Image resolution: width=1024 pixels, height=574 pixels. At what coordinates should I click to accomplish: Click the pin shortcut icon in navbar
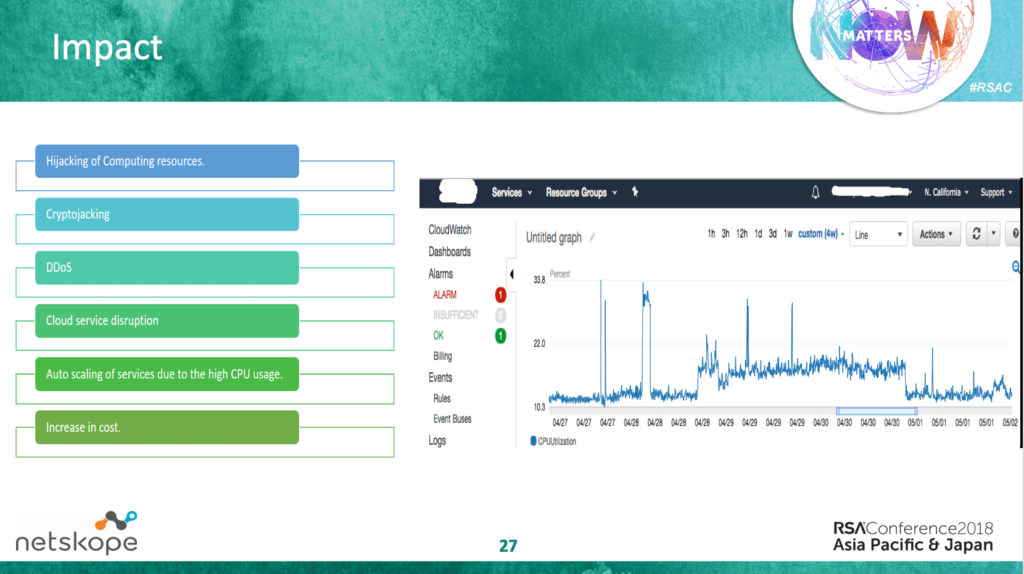coord(635,192)
